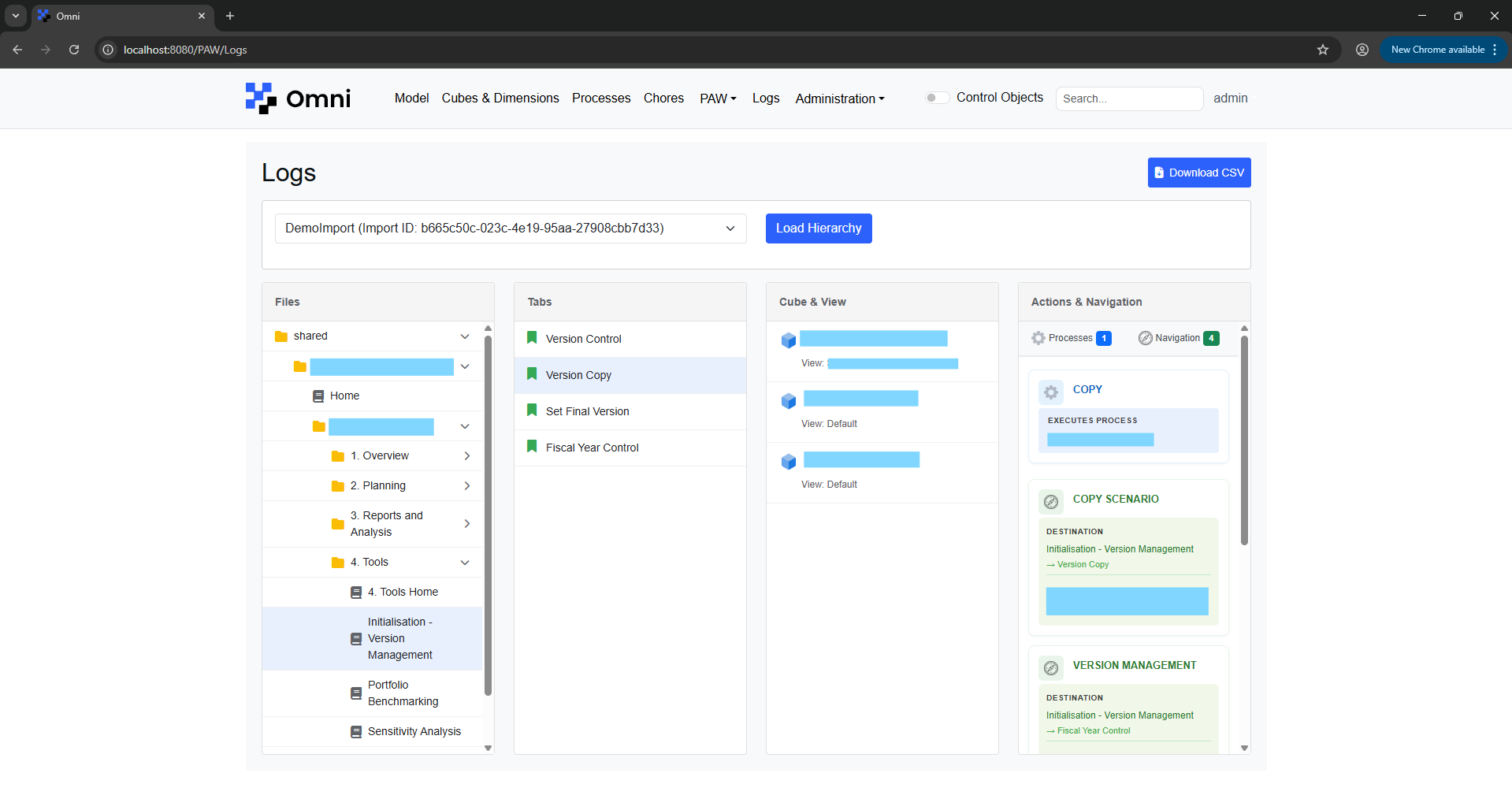1512x810 pixels.
Task: Click the Version Control bookmark icon
Action: coord(532,338)
